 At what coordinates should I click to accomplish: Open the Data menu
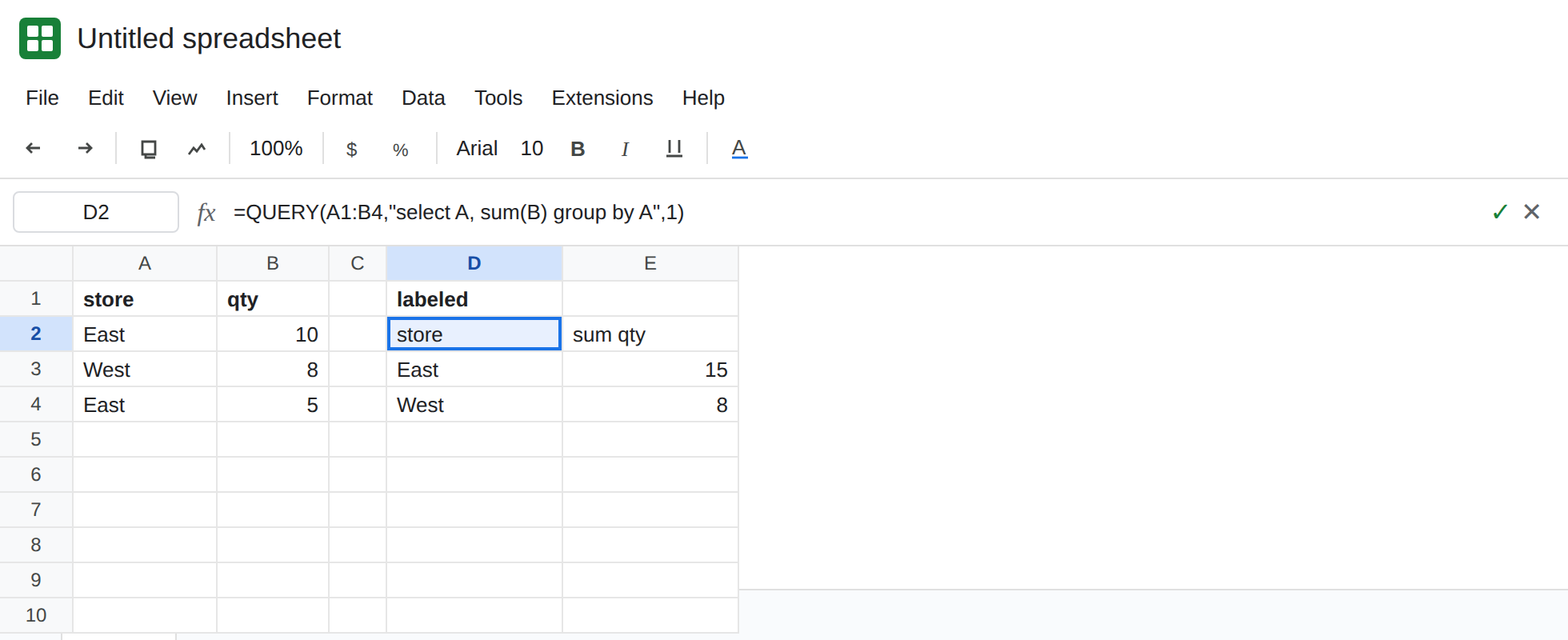tap(423, 98)
